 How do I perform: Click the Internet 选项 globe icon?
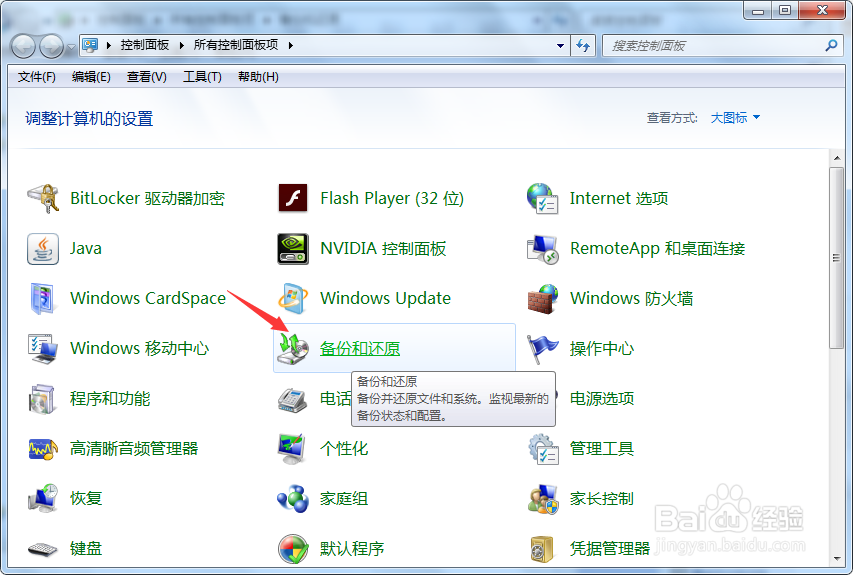tap(542, 199)
